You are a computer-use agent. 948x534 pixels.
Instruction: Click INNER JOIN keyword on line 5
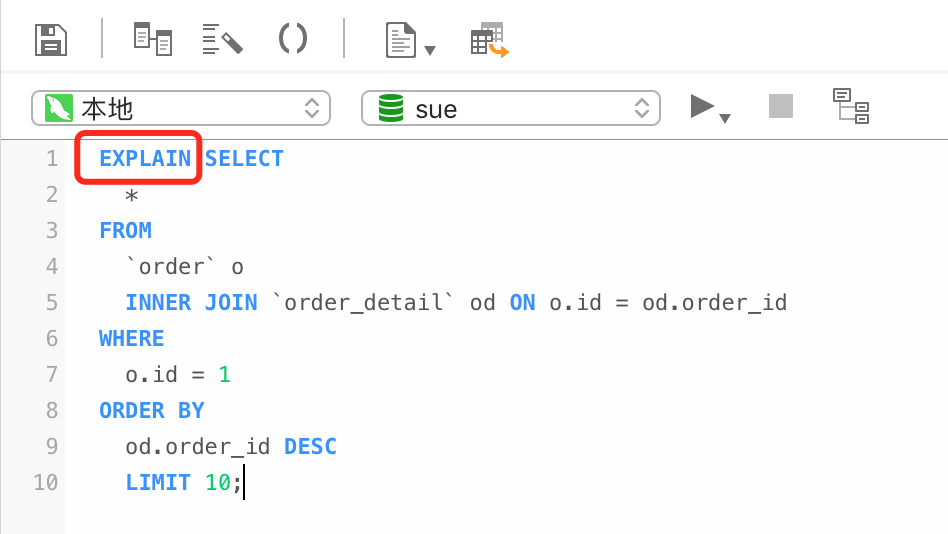pyautogui.click(x=192, y=302)
